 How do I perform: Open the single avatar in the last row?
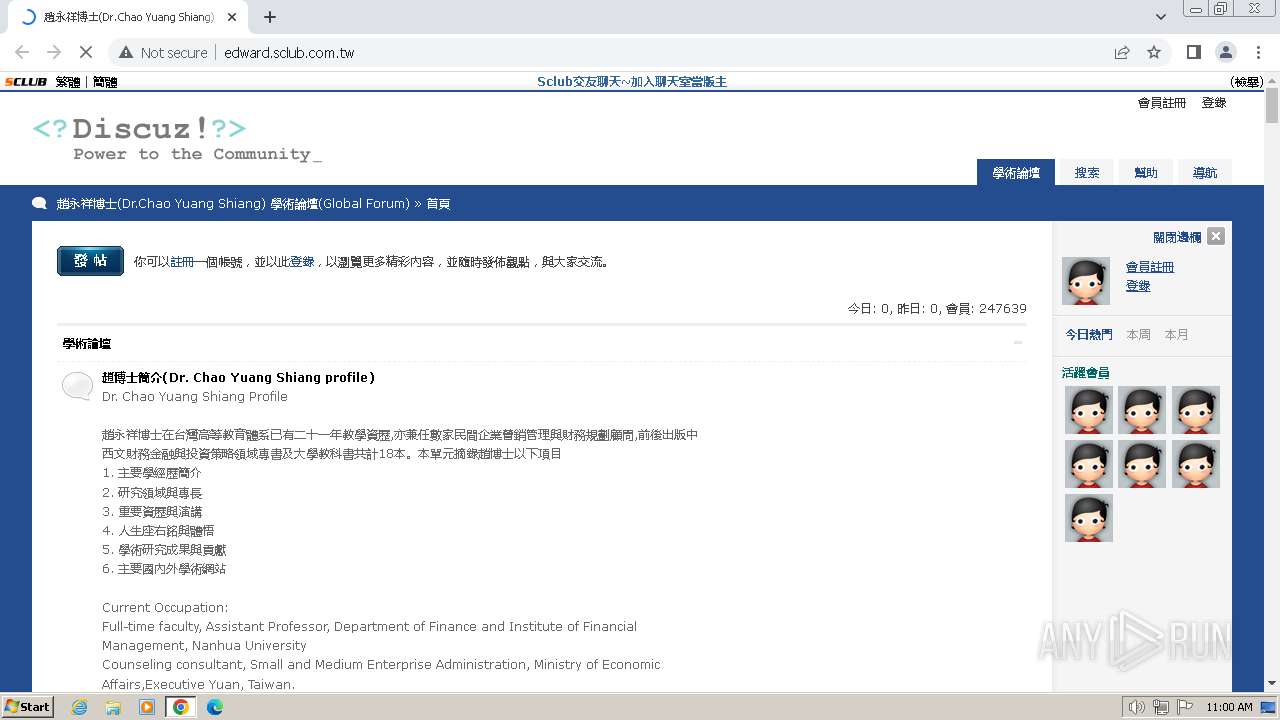point(1089,518)
